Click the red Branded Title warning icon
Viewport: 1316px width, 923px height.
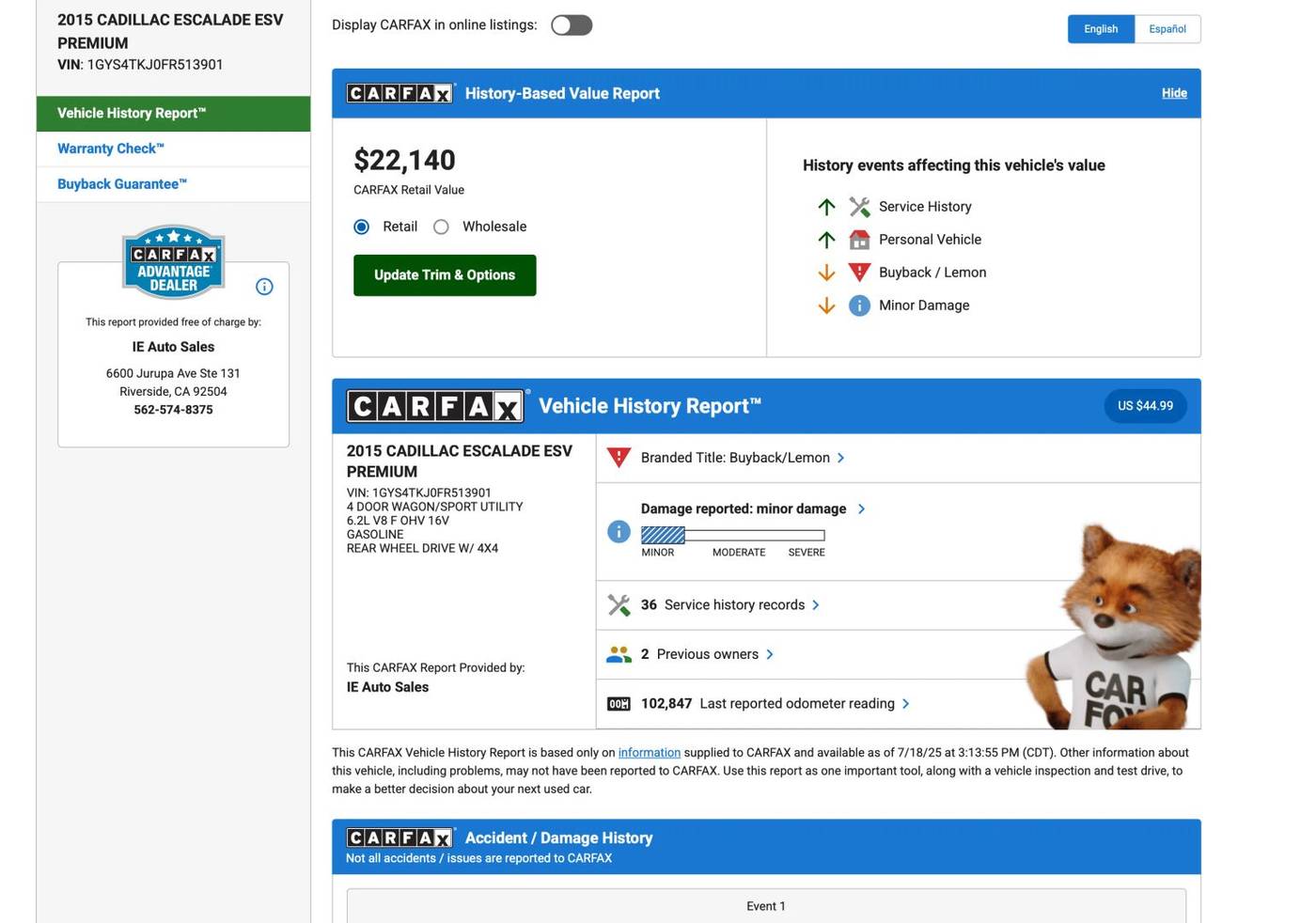pos(619,458)
